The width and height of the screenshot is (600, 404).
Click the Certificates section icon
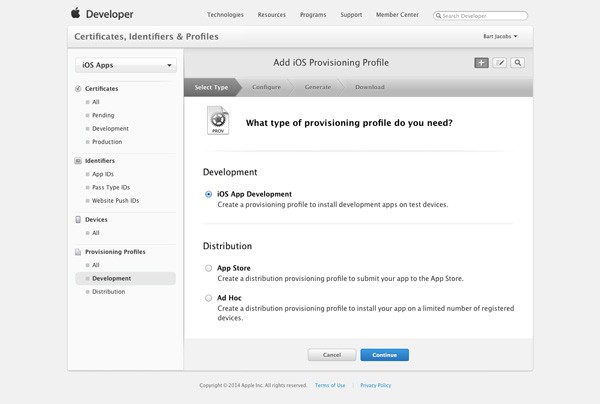pos(78,89)
